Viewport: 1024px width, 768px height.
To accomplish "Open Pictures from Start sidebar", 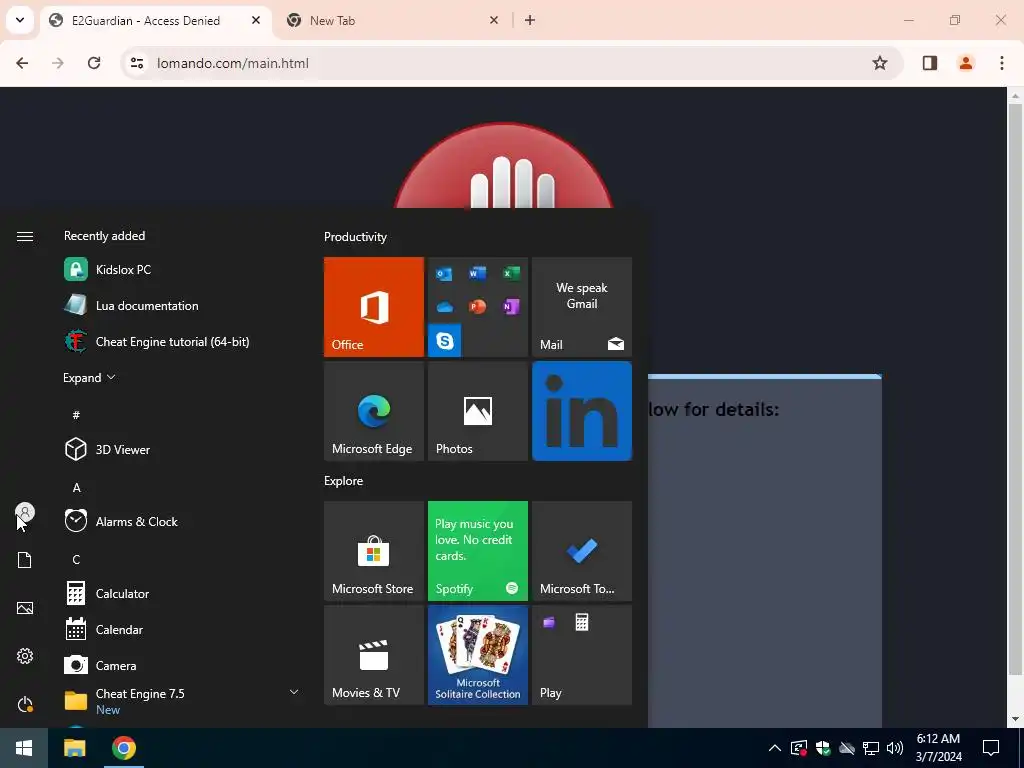I will [x=25, y=608].
